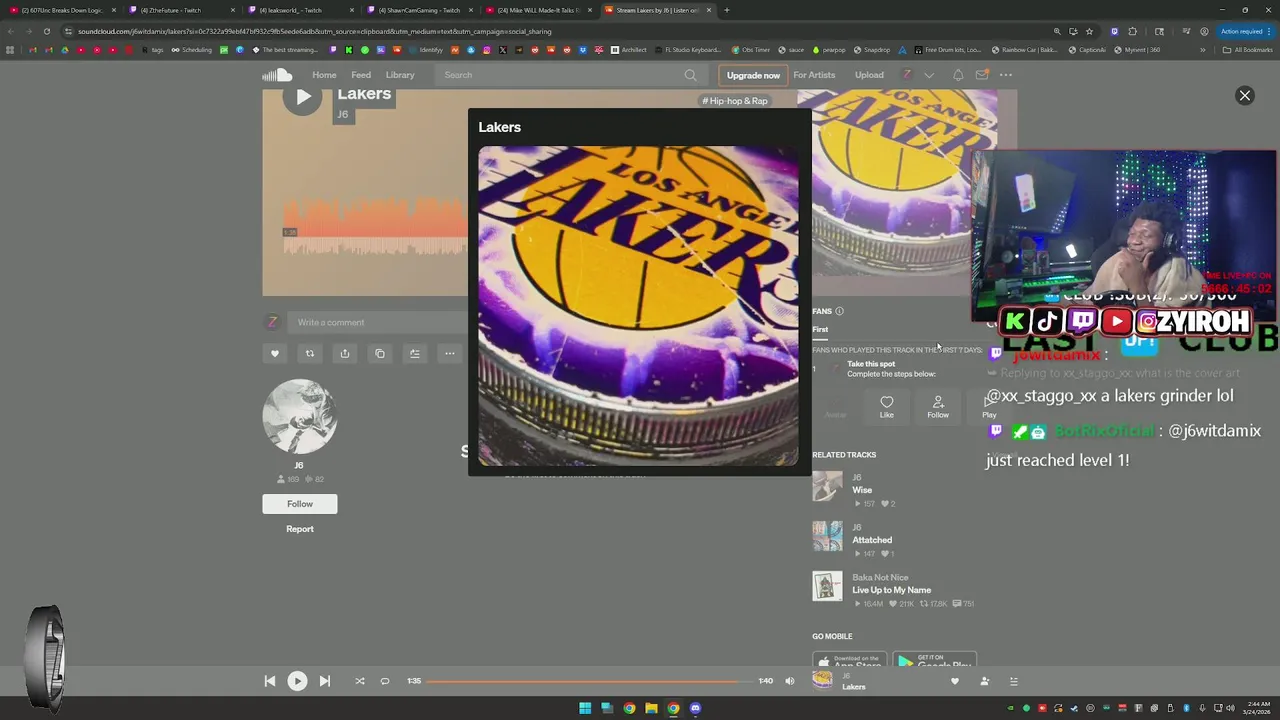
Task: Click the Write a comment field
Action: [x=378, y=322]
